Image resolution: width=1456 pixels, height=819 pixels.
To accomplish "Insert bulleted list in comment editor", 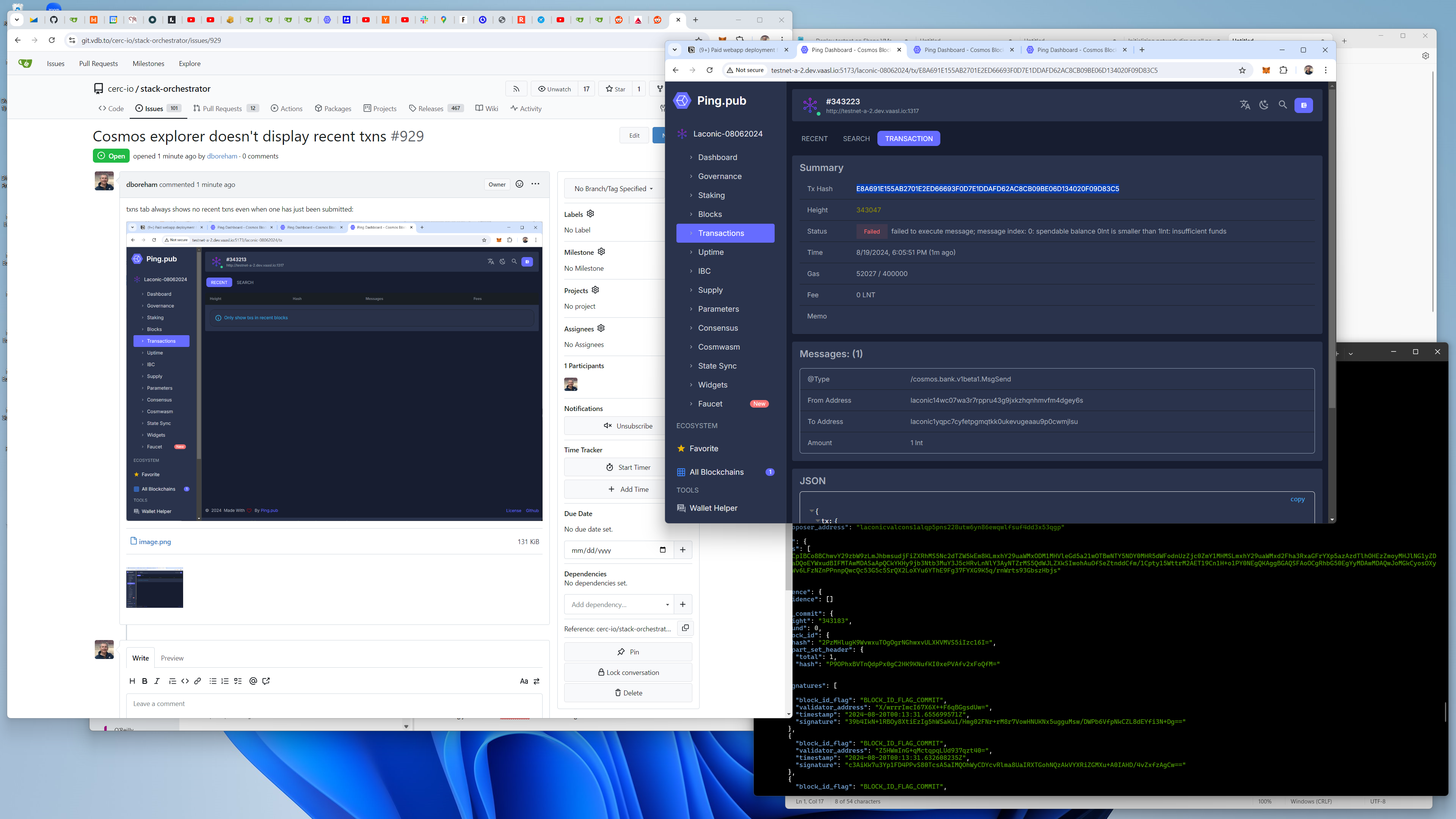I will click(213, 681).
